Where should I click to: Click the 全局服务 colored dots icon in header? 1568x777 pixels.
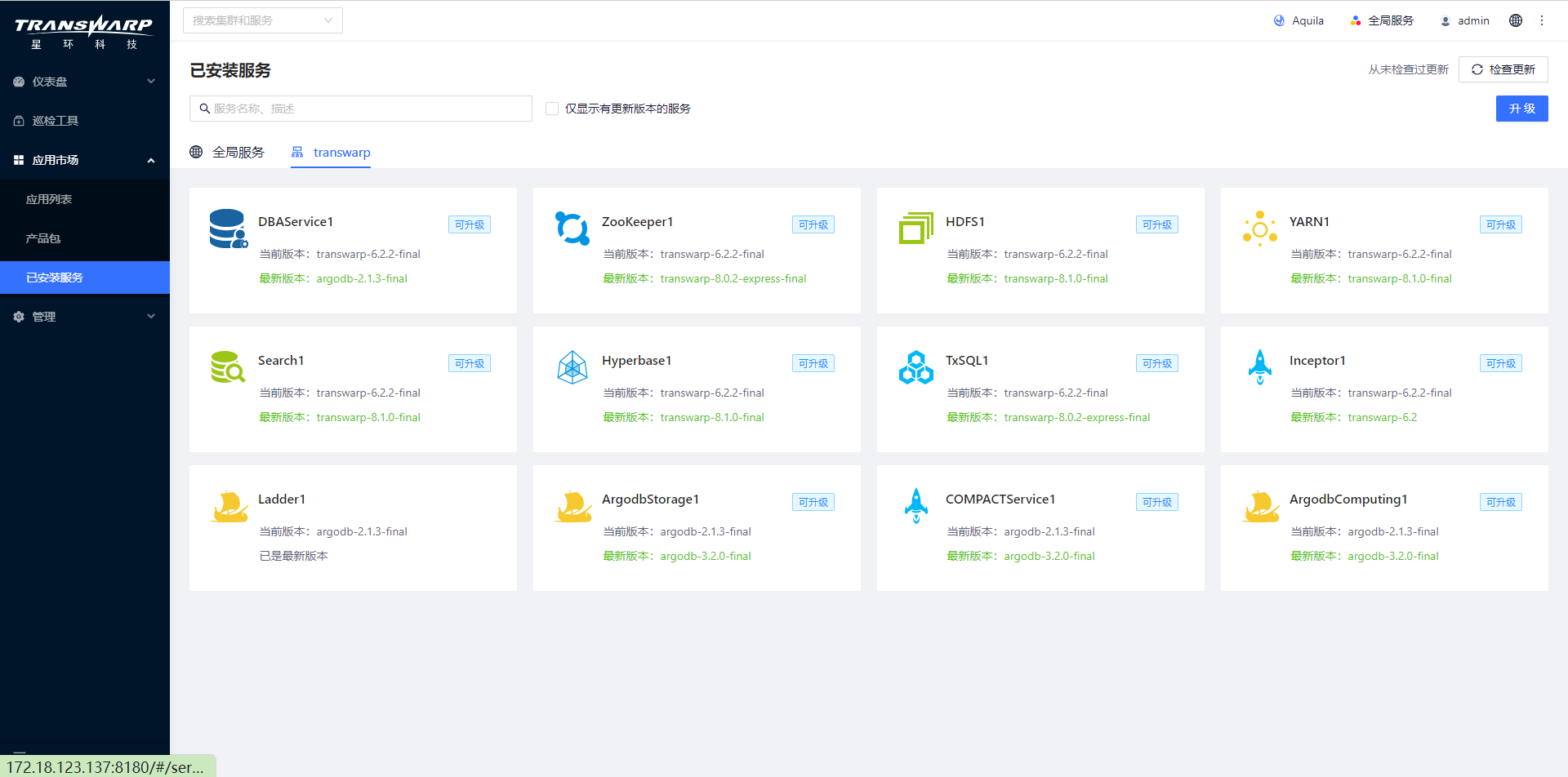click(x=1356, y=20)
